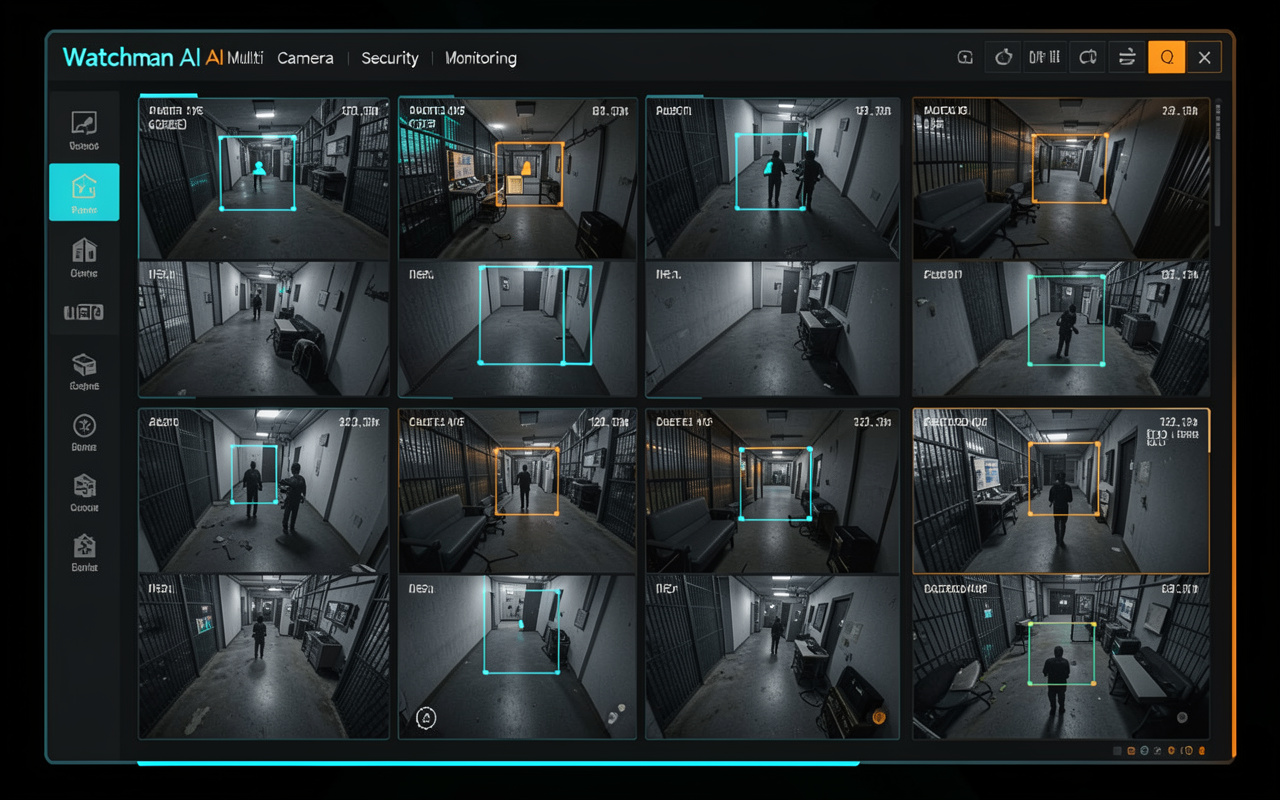
Task: Open the sliders settings icon beside the search button
Action: click(1127, 58)
